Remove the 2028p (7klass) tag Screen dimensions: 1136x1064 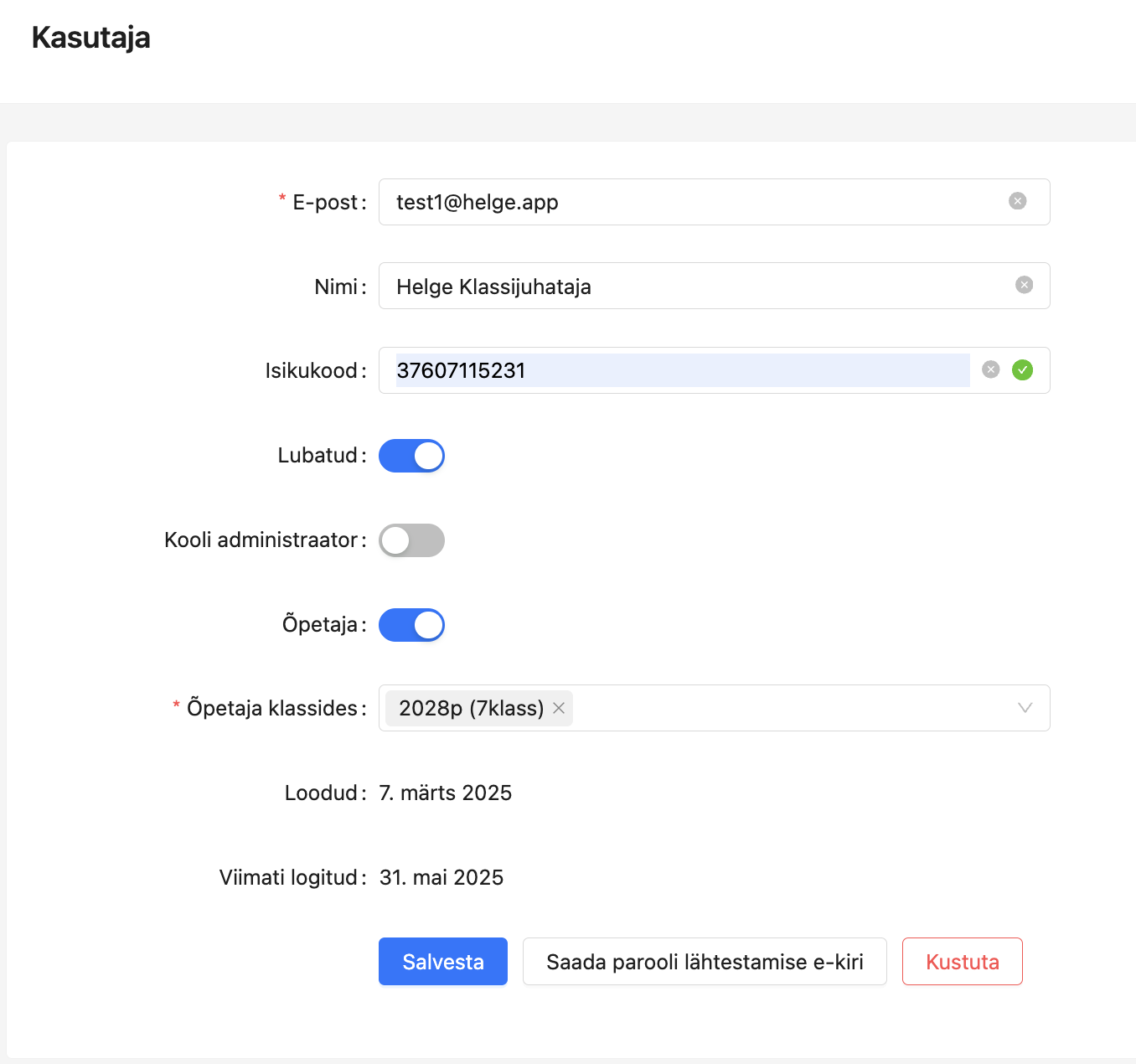coord(559,709)
